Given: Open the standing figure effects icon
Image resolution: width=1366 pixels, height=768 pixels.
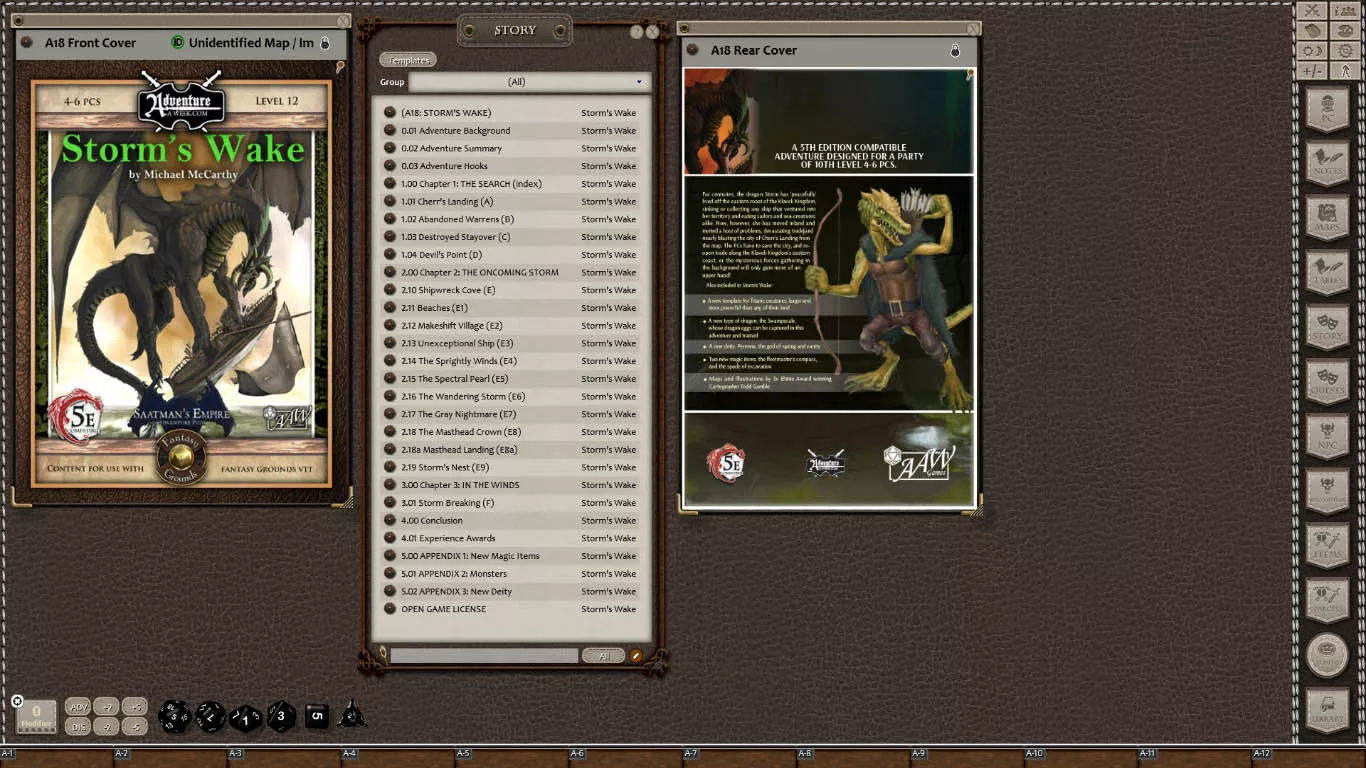Looking at the screenshot, I should pyautogui.click(x=1345, y=70).
